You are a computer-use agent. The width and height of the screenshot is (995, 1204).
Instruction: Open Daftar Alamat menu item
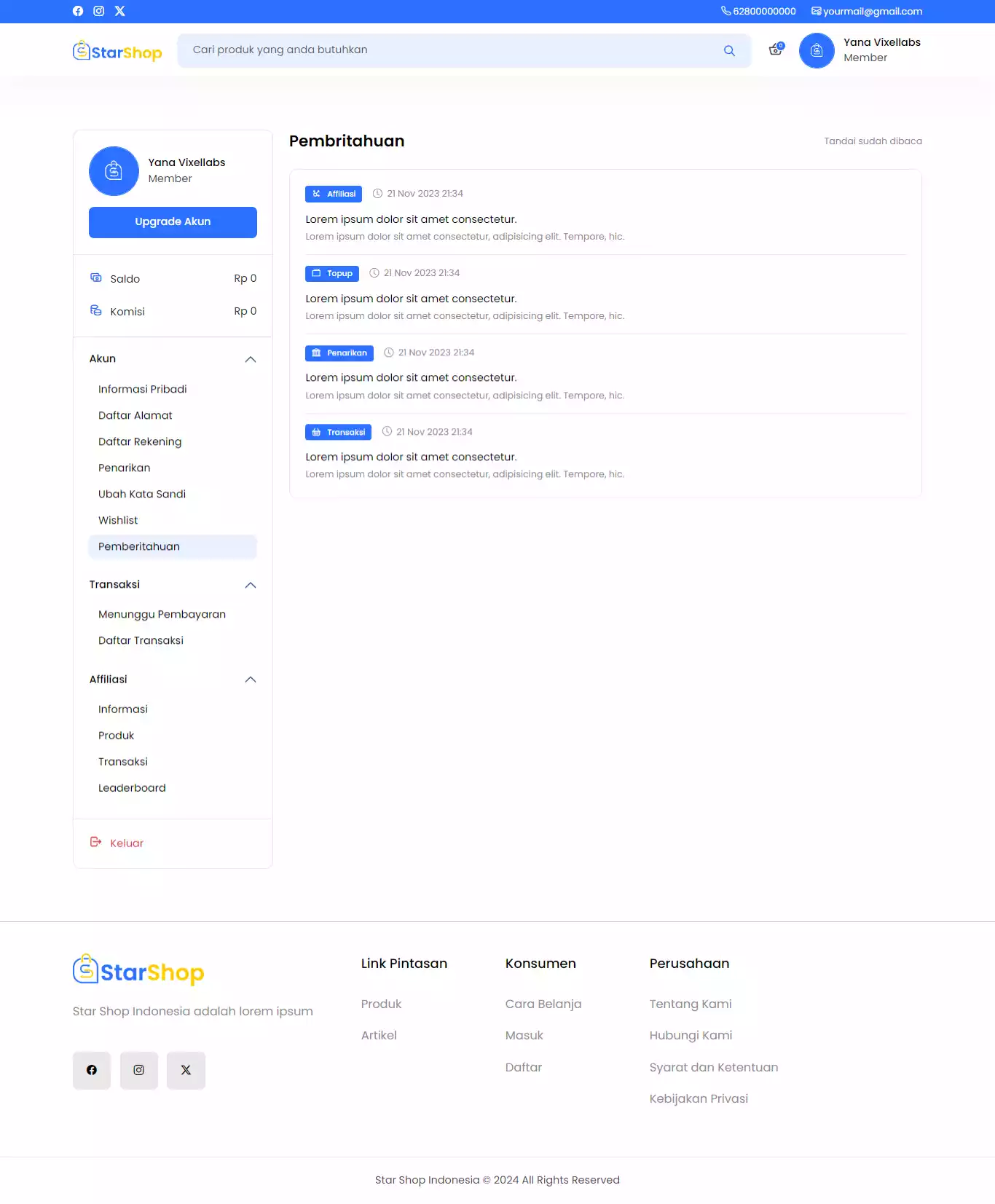pyautogui.click(x=135, y=416)
